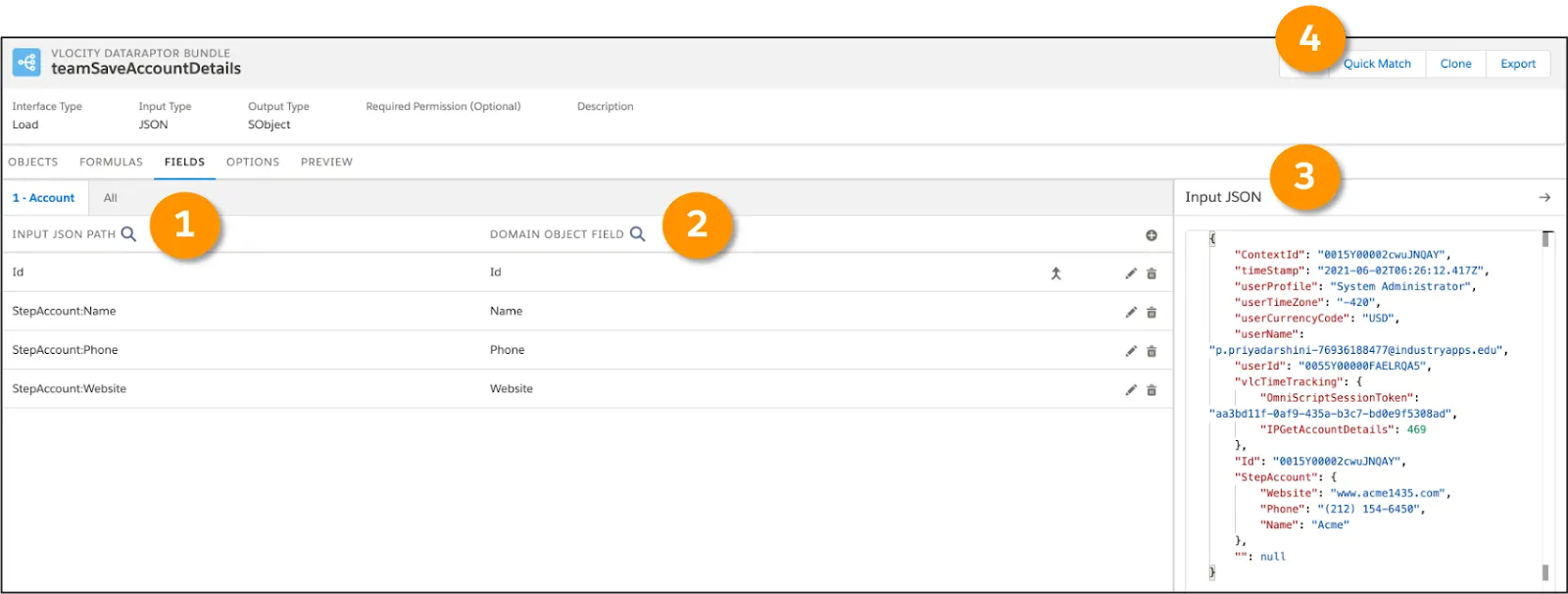Go to the PREVIEW tab
The image size is (1568, 594).
coord(326,162)
